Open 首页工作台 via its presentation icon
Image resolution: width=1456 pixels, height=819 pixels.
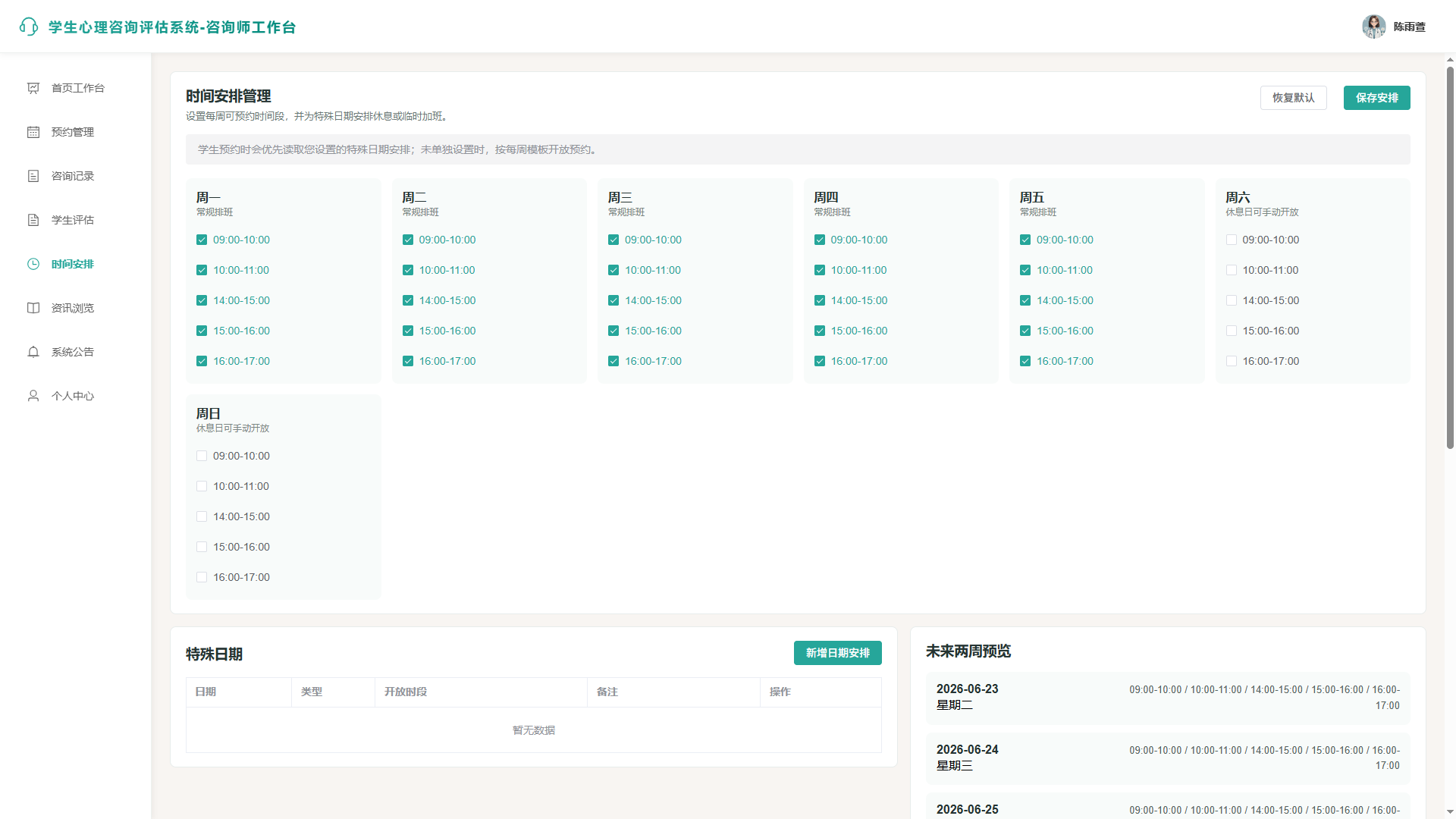coord(33,88)
